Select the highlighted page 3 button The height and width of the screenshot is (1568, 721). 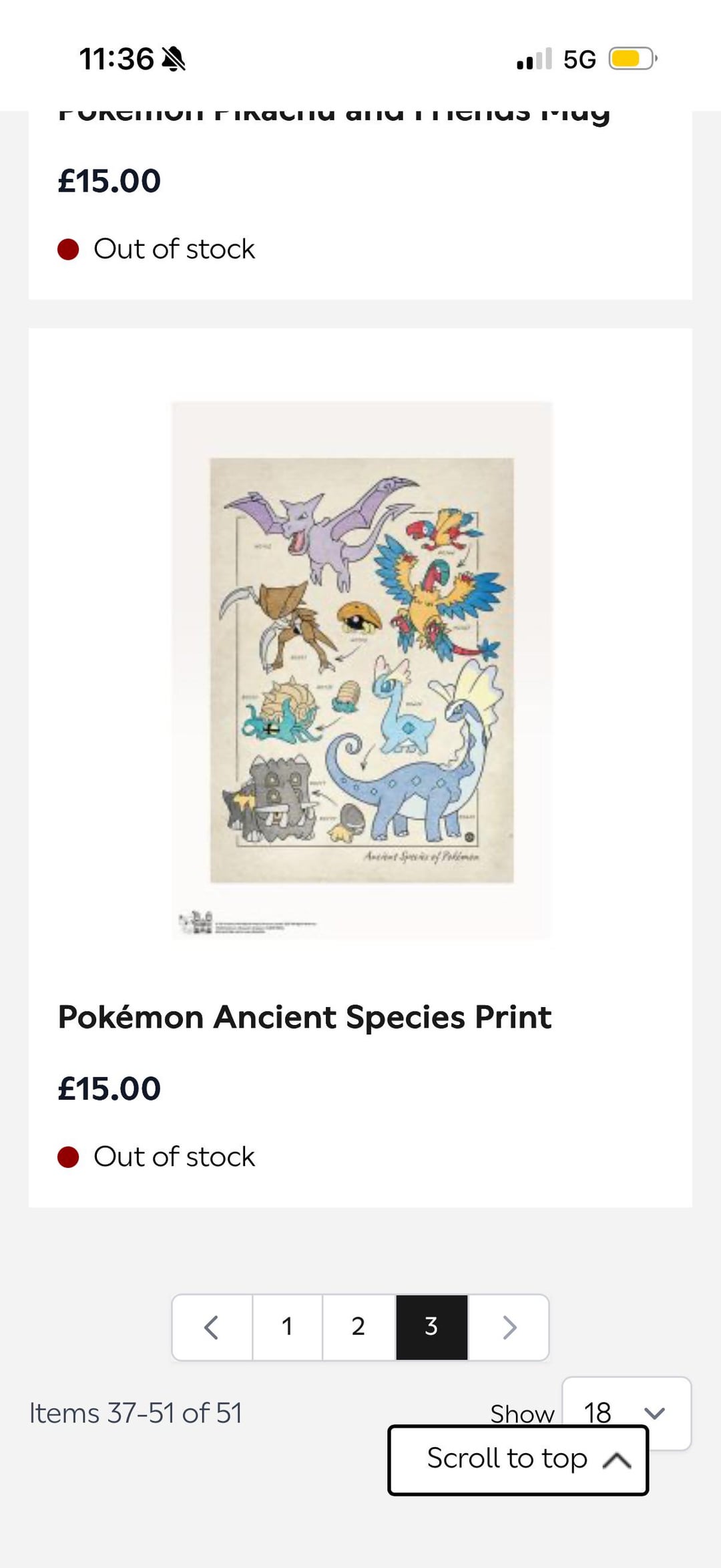(431, 1327)
